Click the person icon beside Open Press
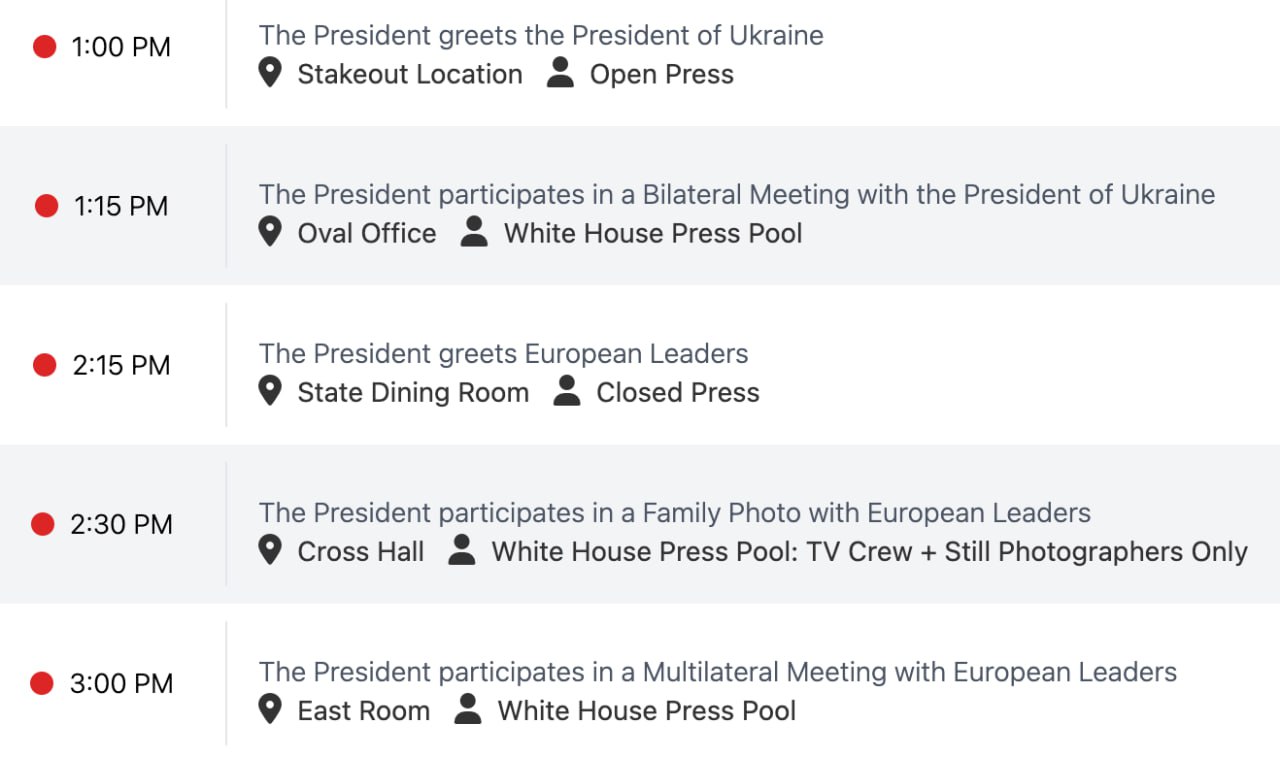Viewport: 1280px width, 757px height. pos(560,73)
